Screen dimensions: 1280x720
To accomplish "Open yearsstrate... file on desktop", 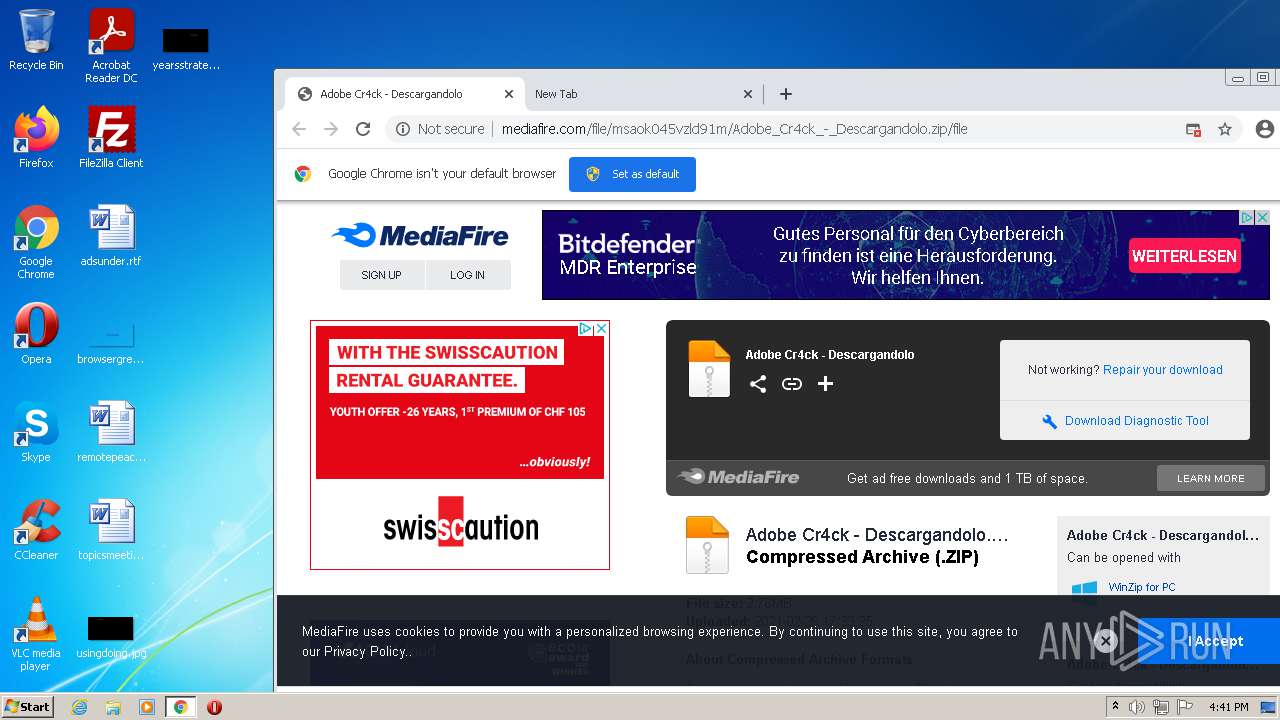I will click(186, 50).
